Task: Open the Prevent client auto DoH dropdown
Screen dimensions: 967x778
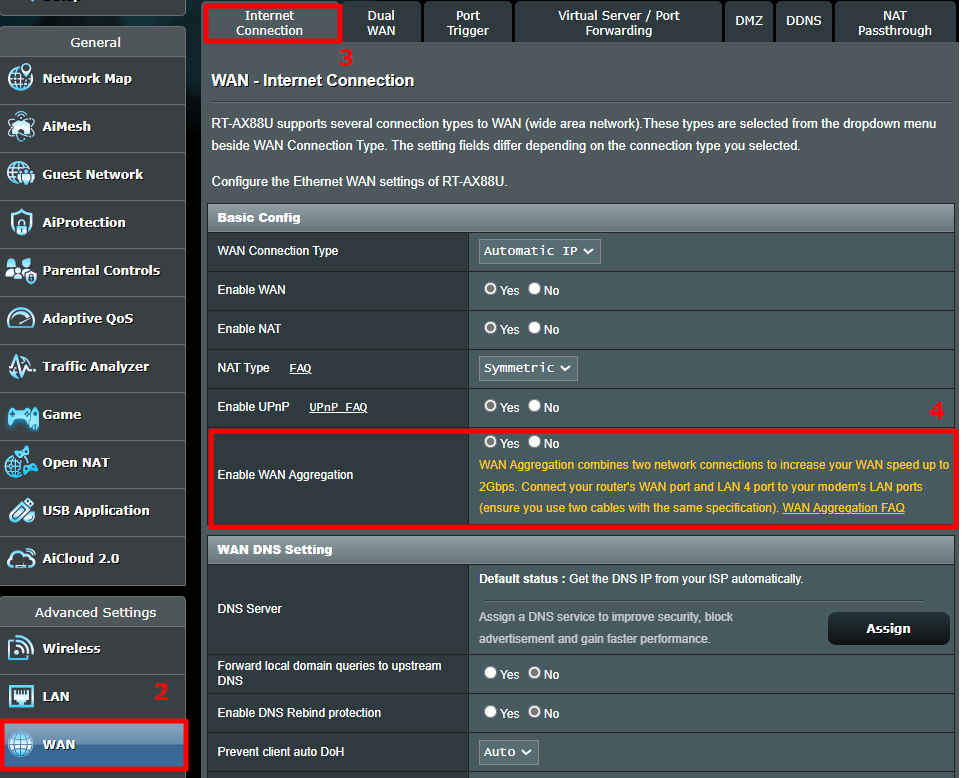Action: (509, 752)
